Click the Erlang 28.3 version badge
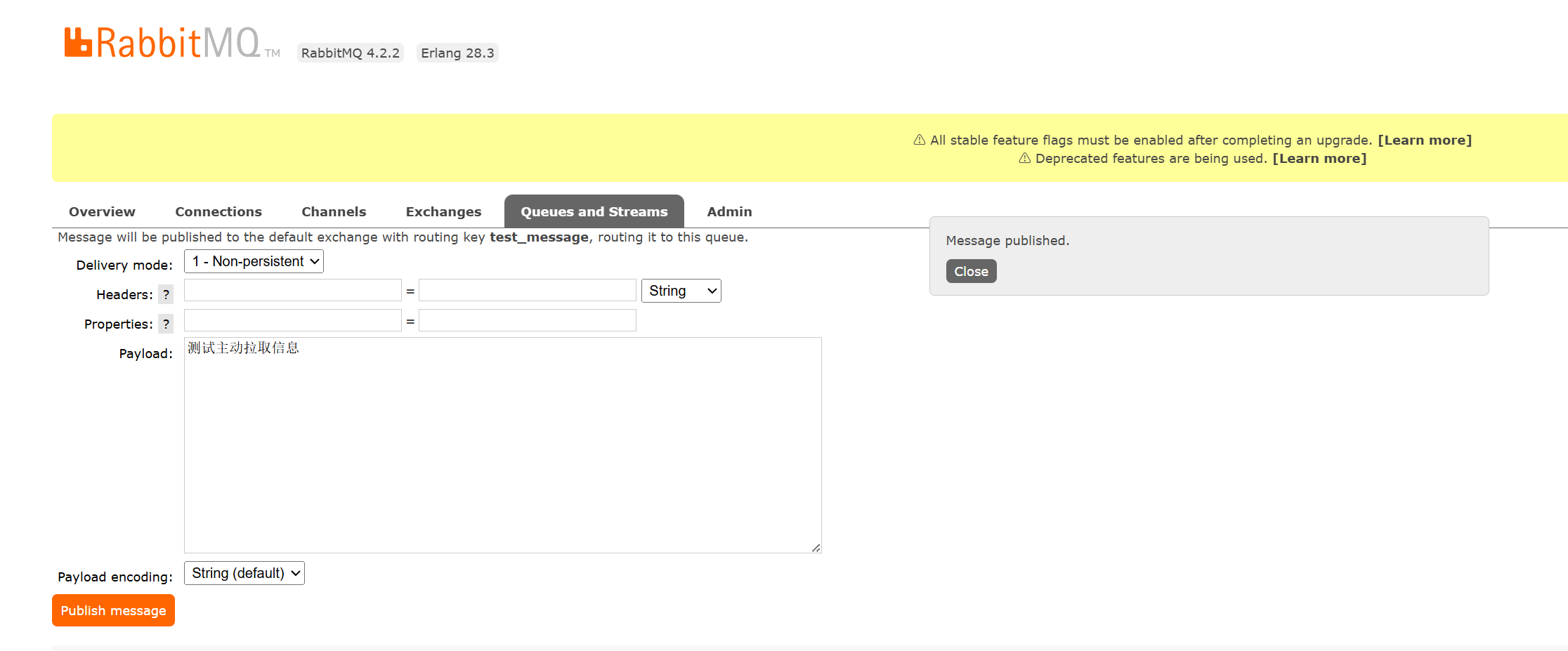Viewport: 1568px width, 651px height. 457,53
